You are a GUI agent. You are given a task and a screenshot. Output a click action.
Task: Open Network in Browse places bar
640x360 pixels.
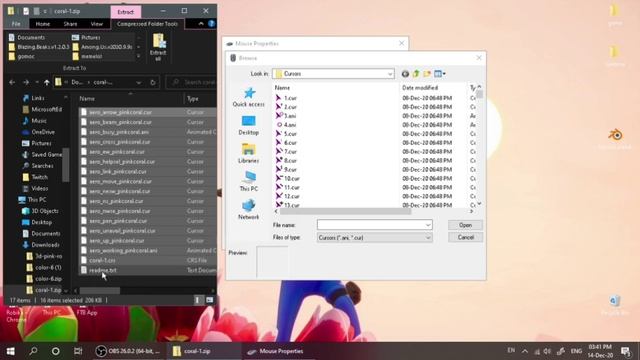[249, 210]
